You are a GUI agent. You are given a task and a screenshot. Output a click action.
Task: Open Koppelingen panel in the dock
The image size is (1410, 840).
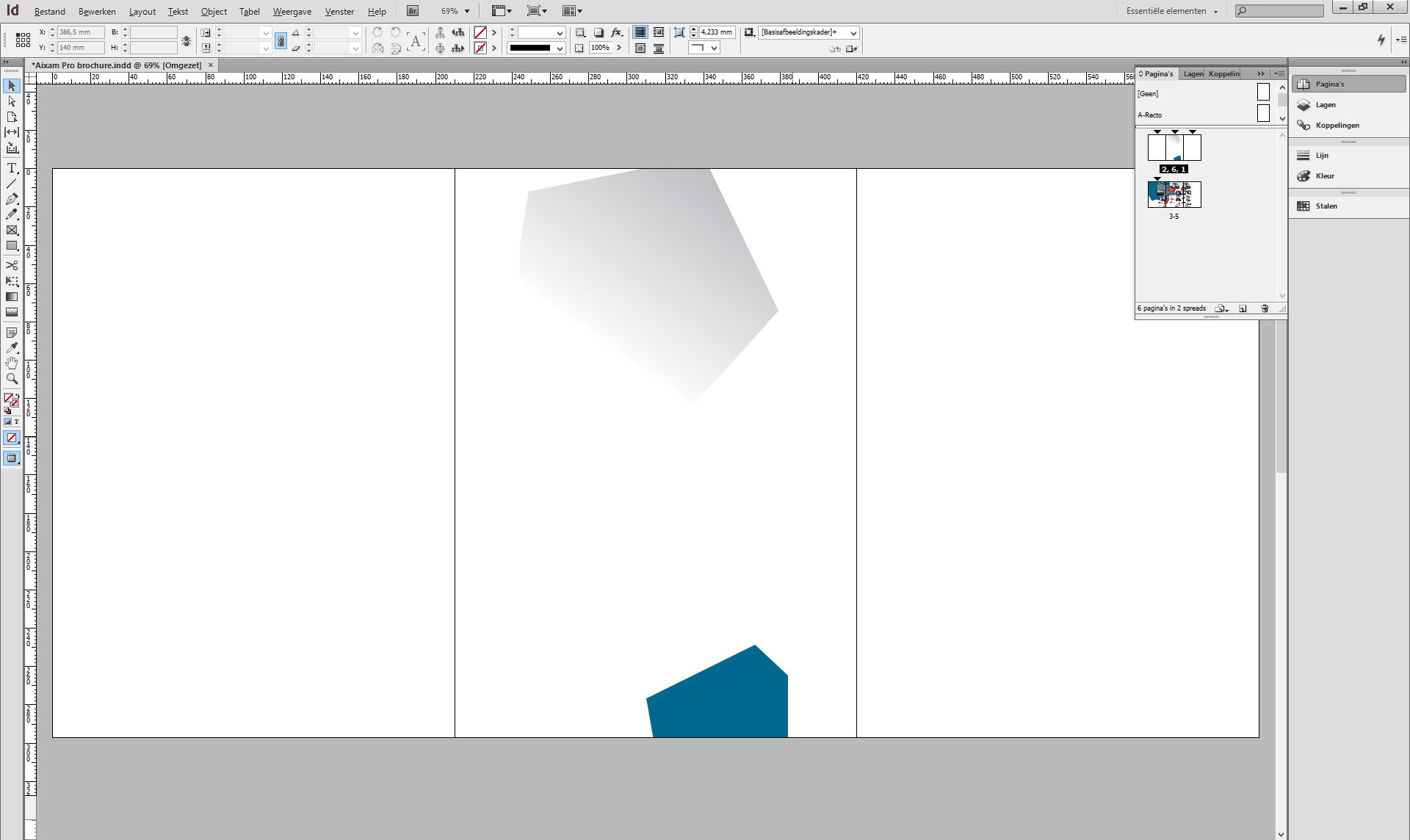[x=1336, y=125]
